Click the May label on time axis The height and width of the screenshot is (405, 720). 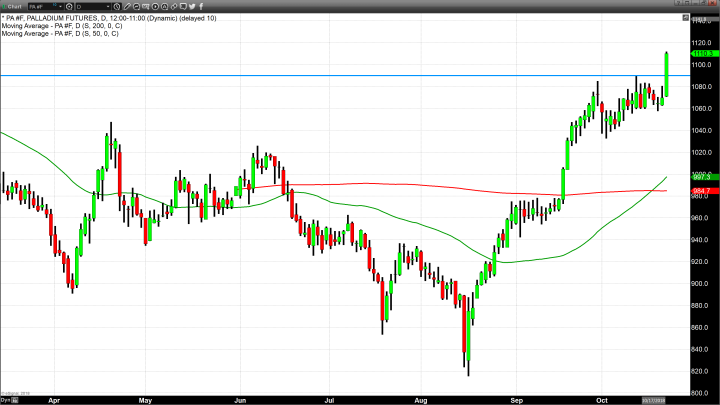[145, 400]
